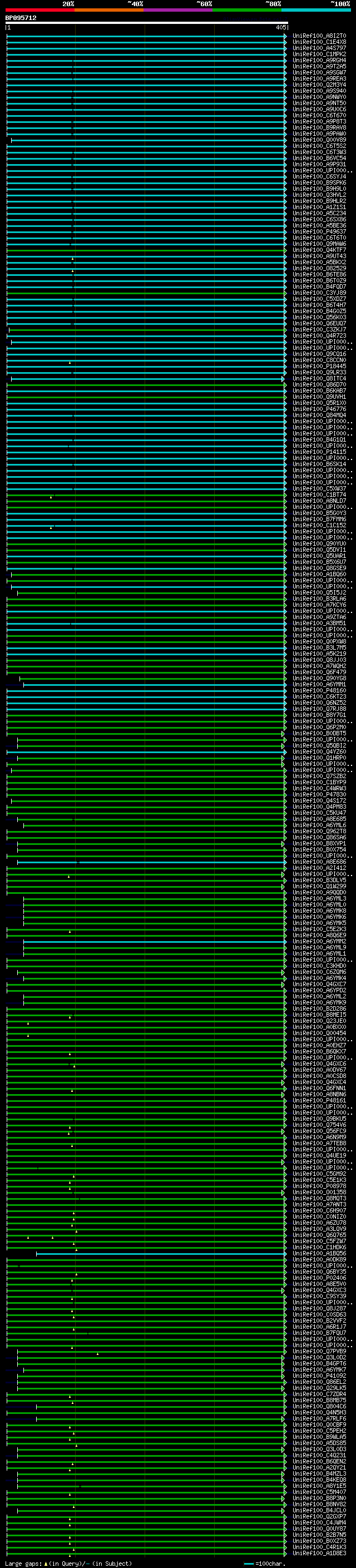Click hit UniRef100_A9RGH4
Viewport: 356px width, 1568px height.
coord(319,60)
